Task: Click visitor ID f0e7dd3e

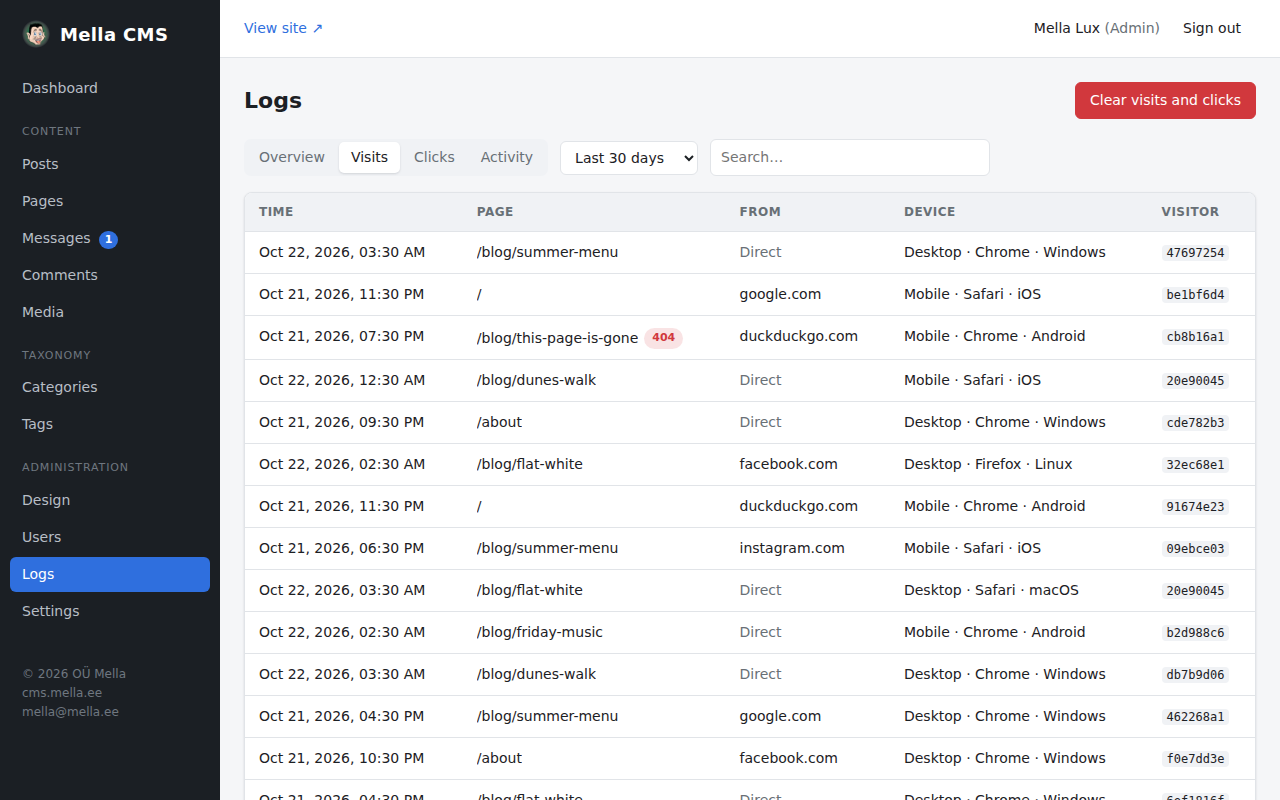Action: (x=1195, y=759)
